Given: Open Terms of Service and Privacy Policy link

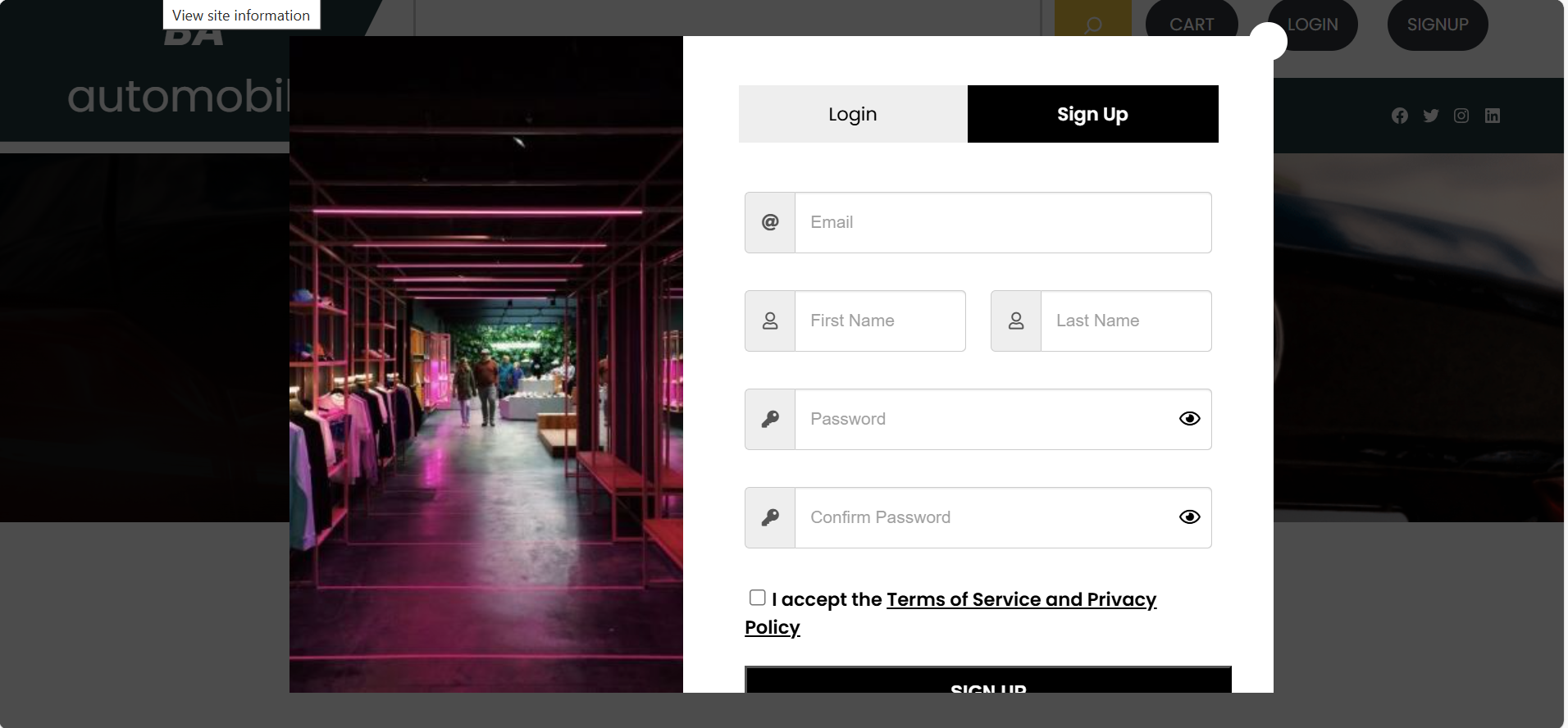Looking at the screenshot, I should click(x=1020, y=600).
